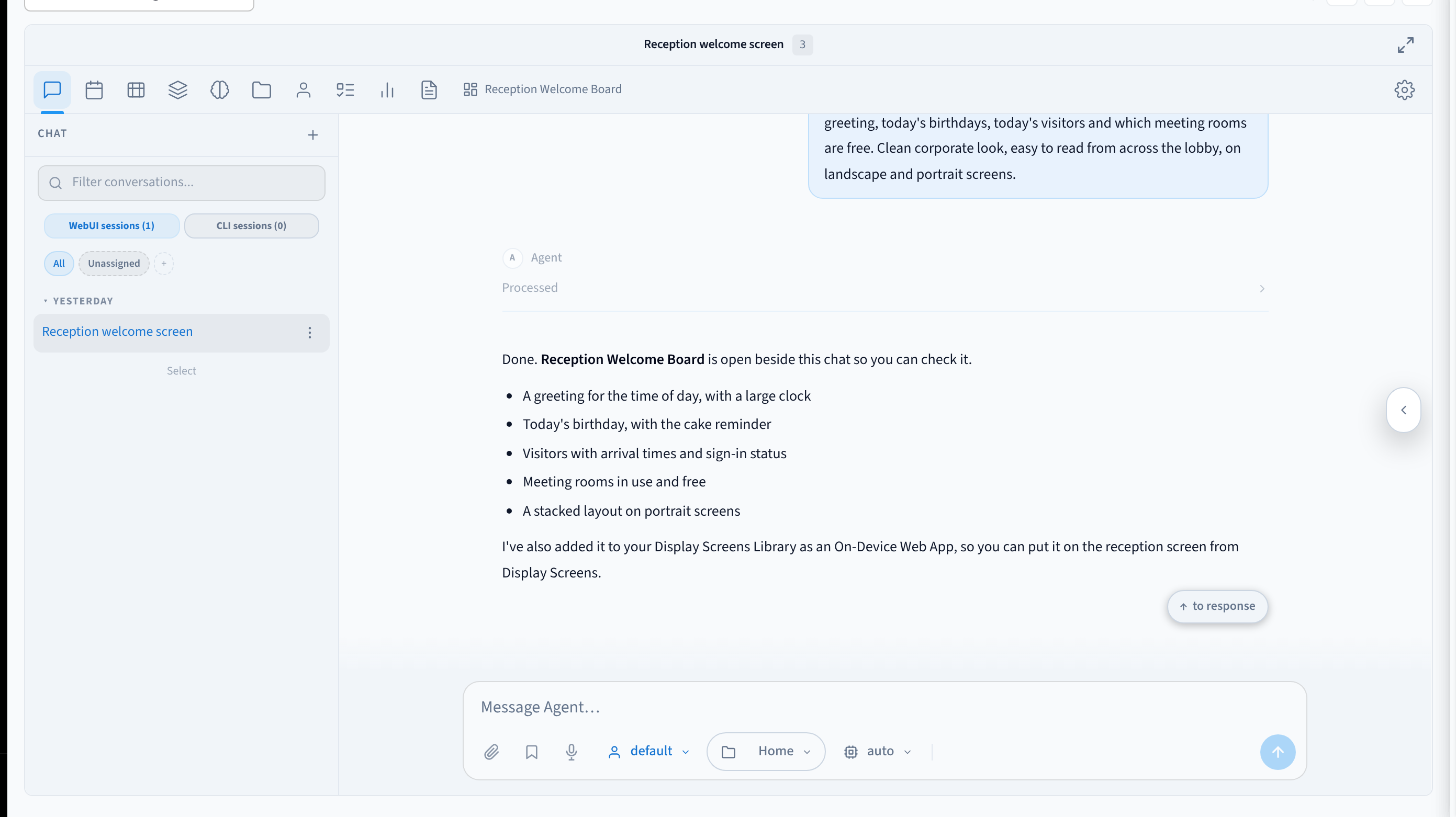Expand chat to fullscreen with arrows icon
This screenshot has width=1456, height=817.
coord(1406,44)
